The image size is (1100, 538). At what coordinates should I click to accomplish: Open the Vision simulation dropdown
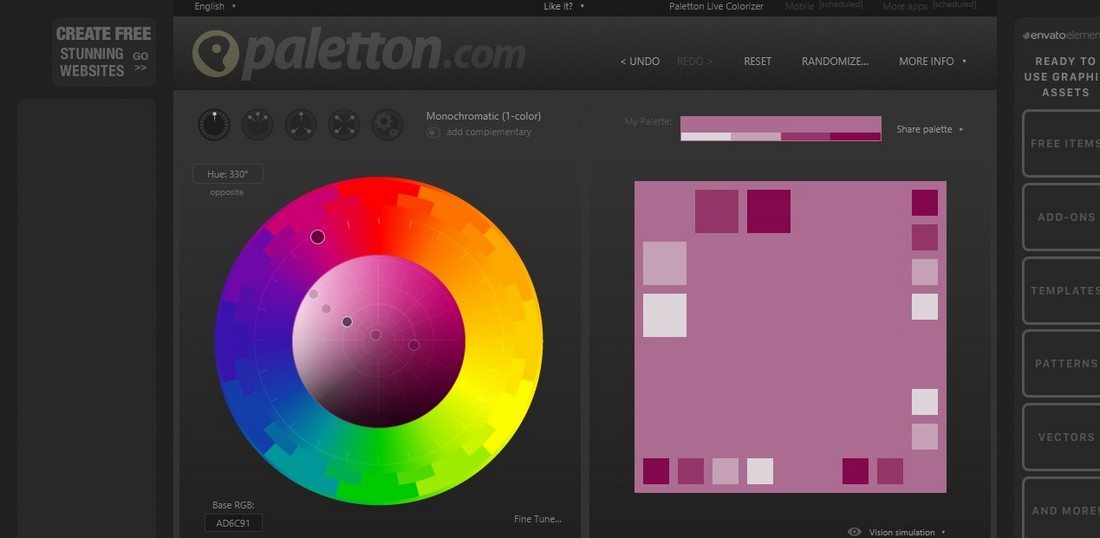(907, 532)
